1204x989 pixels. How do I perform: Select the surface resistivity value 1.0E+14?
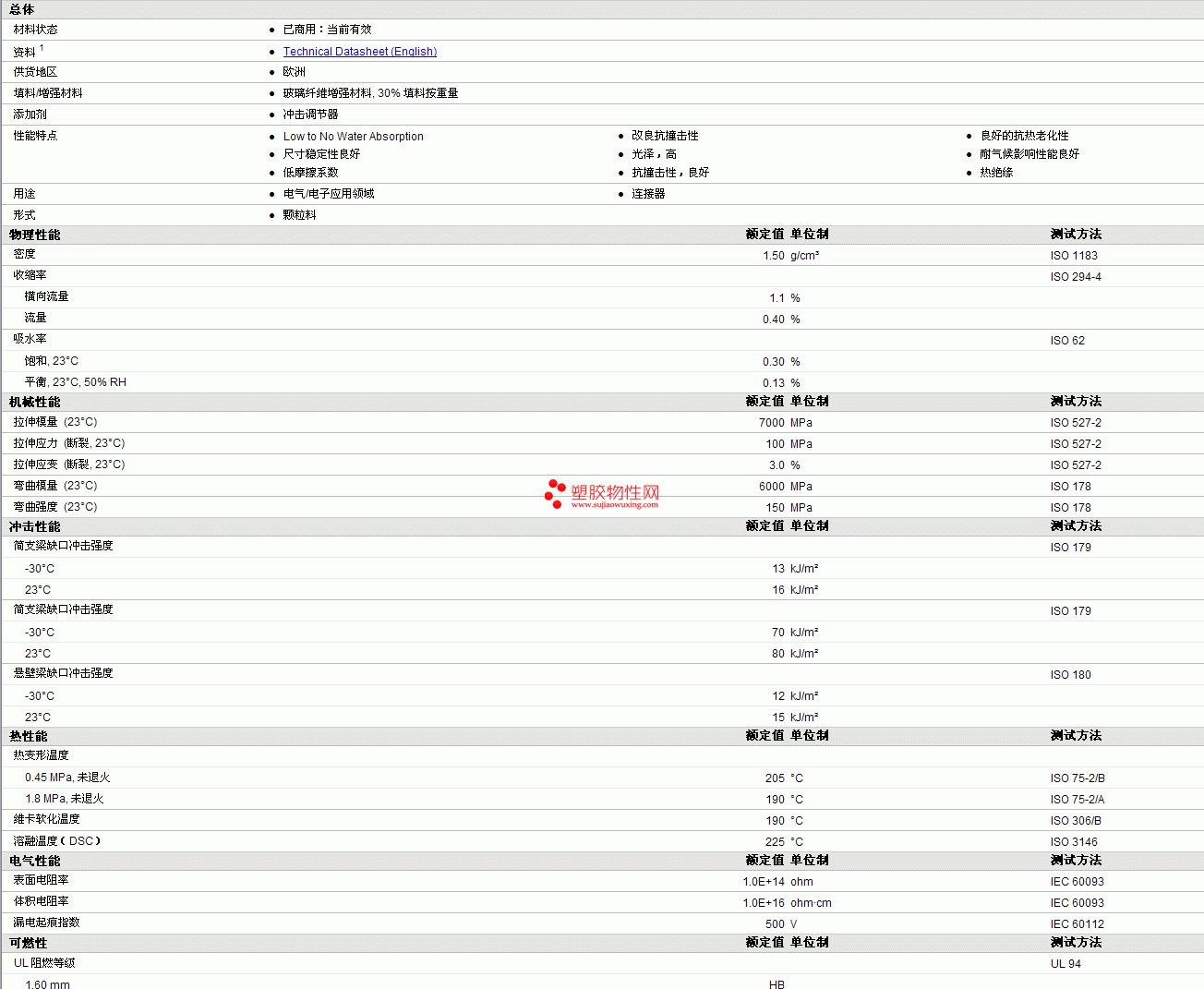(764, 882)
